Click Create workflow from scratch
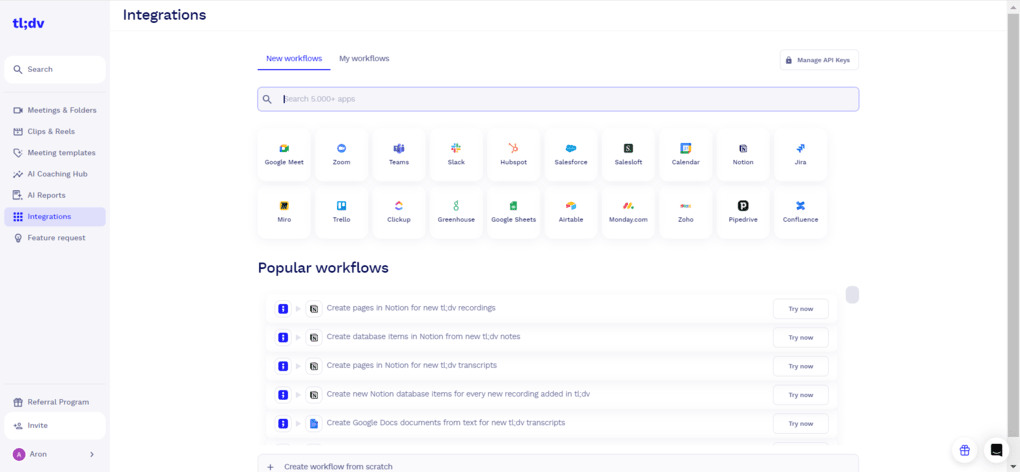1020x472 pixels. point(558,464)
